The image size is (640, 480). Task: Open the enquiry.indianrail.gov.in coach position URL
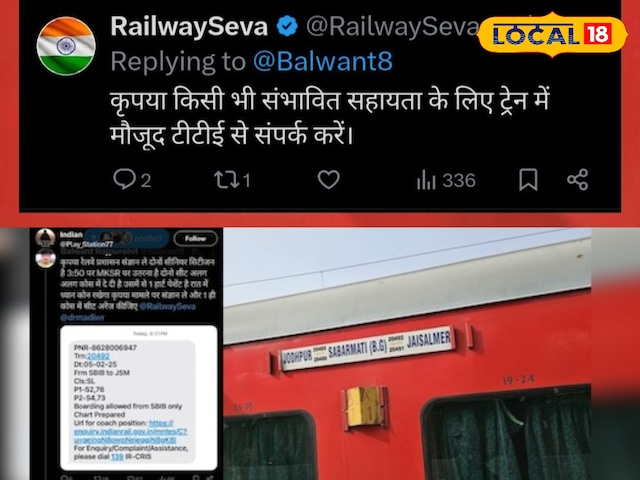coord(130,431)
